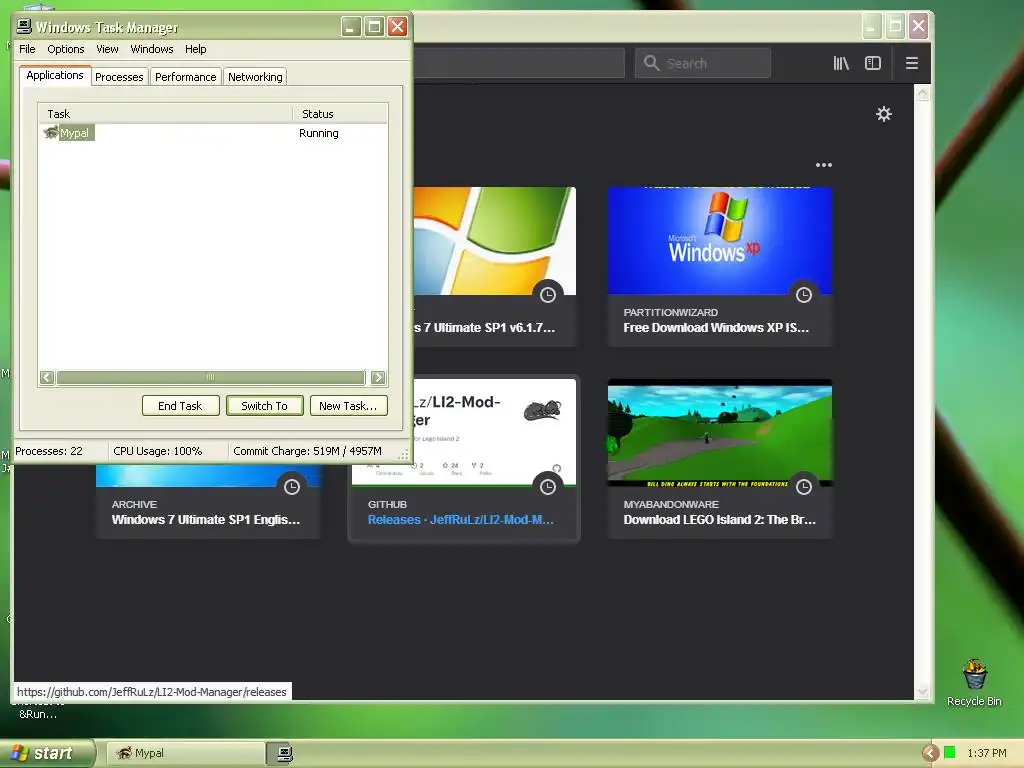Click the search magnifier icon
Image resolution: width=1024 pixels, height=768 pixels.
click(x=651, y=63)
